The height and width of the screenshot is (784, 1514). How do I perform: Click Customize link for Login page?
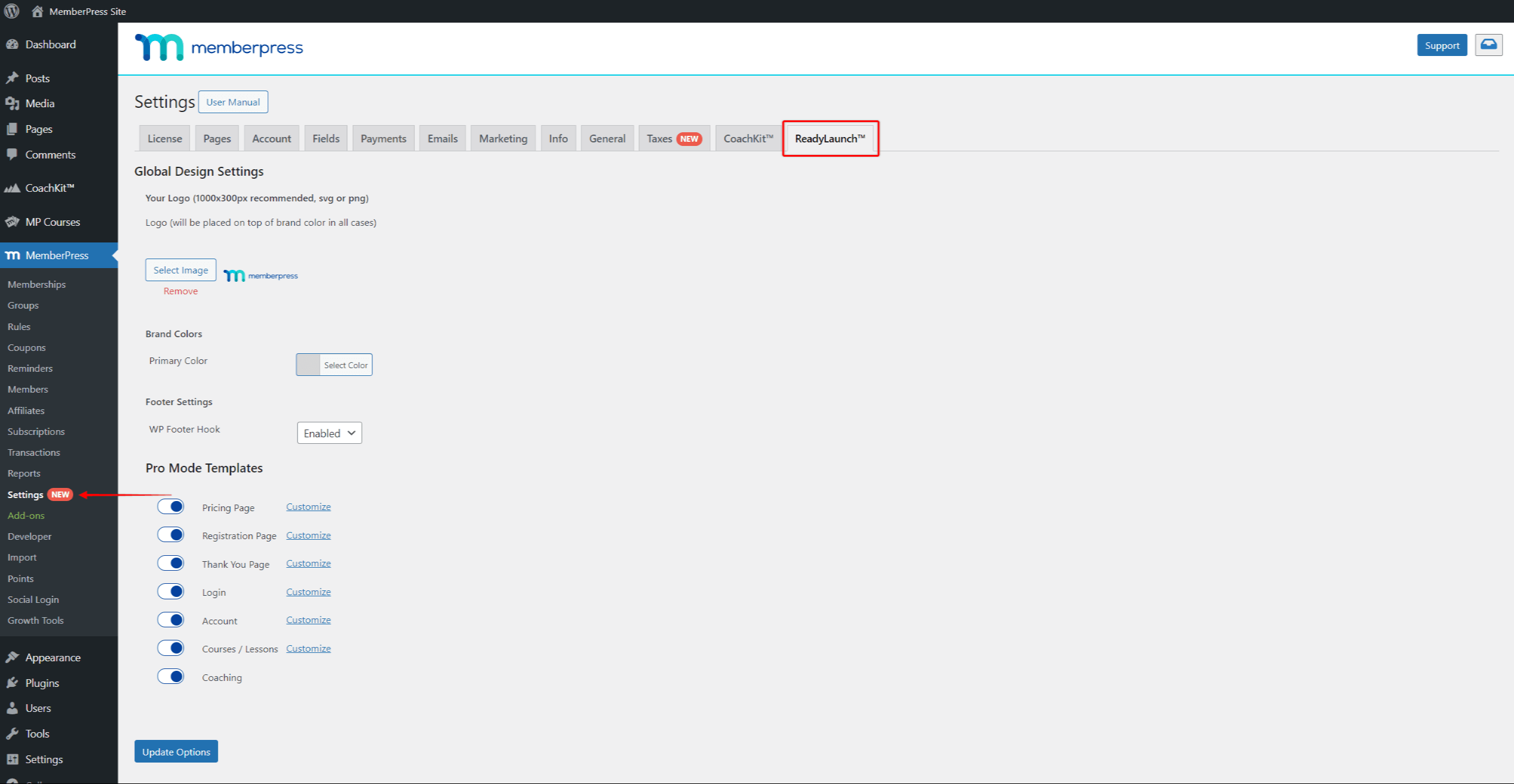pyautogui.click(x=308, y=591)
